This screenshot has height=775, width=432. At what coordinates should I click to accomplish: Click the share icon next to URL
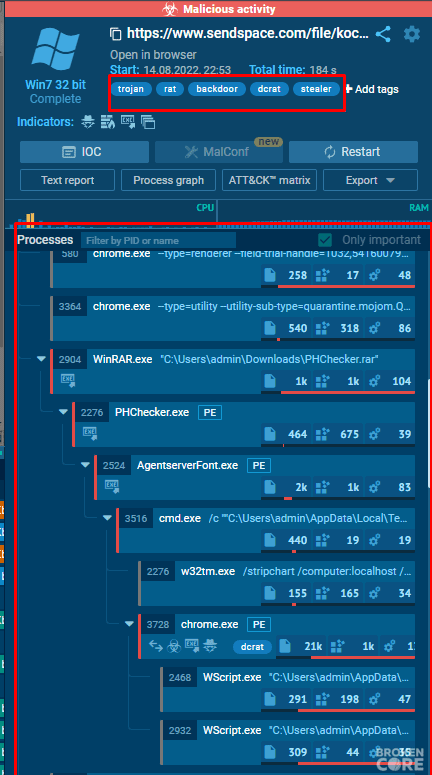coord(383,34)
